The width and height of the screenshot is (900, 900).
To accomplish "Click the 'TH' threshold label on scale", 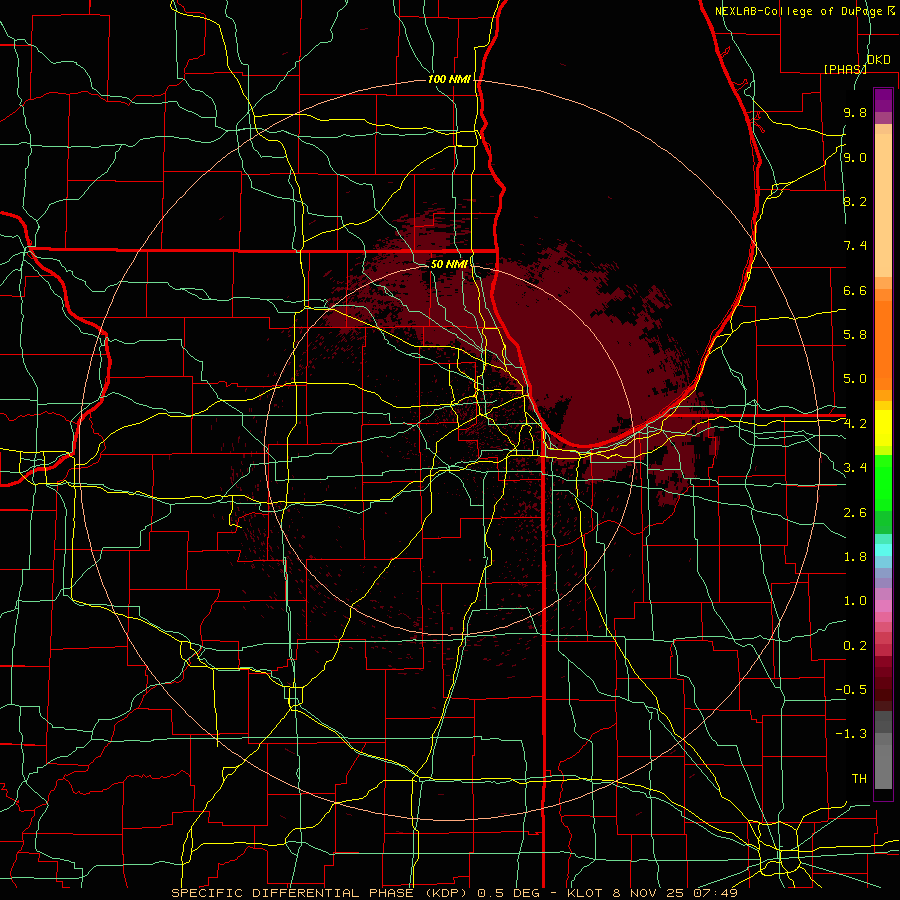I will [859, 779].
